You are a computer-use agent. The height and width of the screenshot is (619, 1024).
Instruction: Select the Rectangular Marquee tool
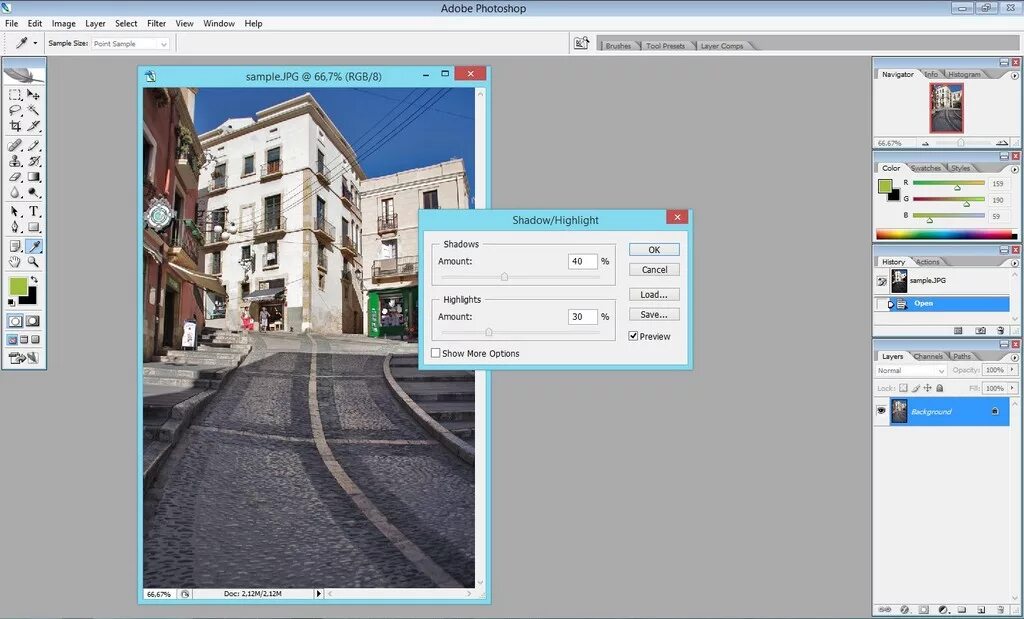[15, 95]
